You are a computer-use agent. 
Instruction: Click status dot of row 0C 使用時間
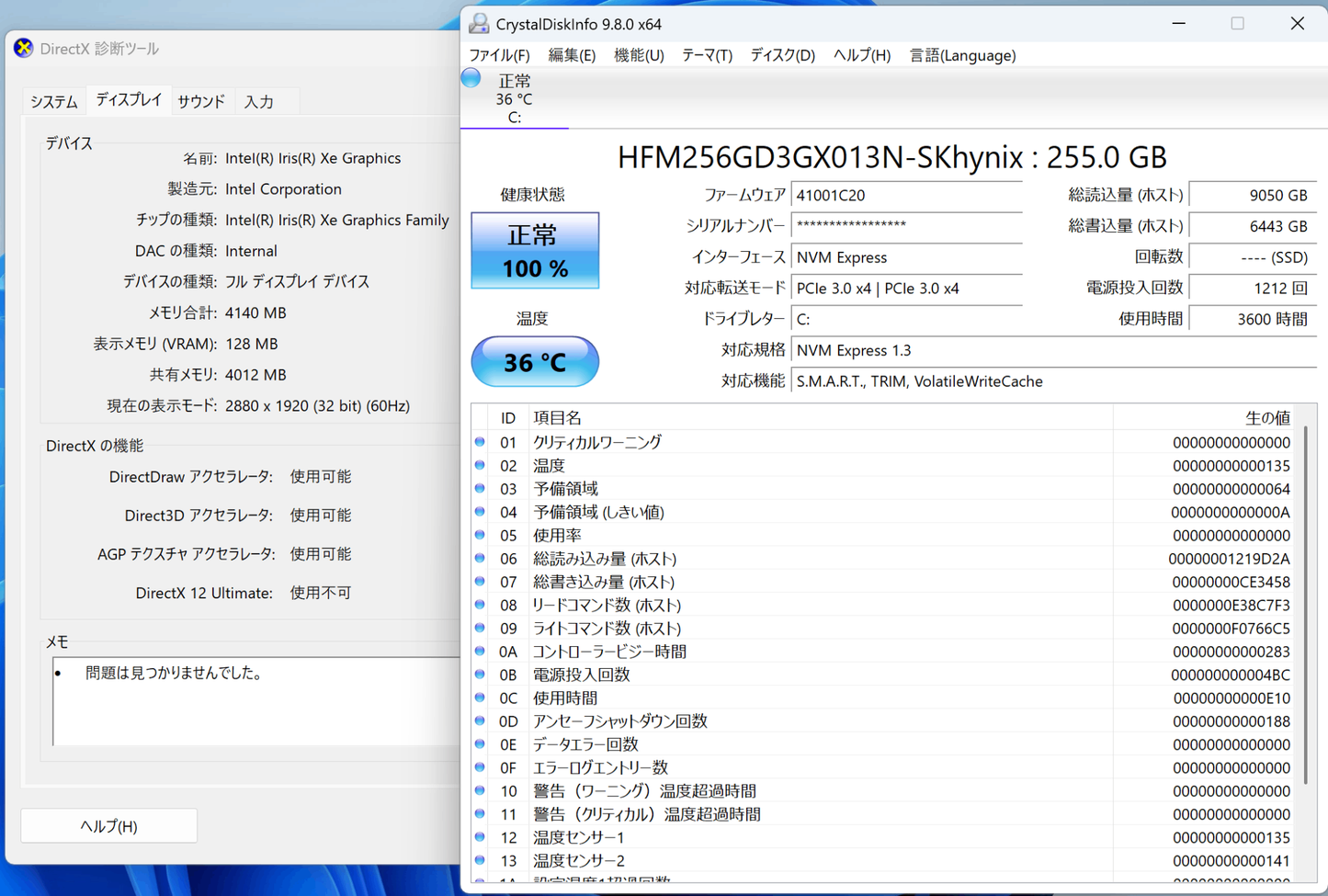click(480, 698)
